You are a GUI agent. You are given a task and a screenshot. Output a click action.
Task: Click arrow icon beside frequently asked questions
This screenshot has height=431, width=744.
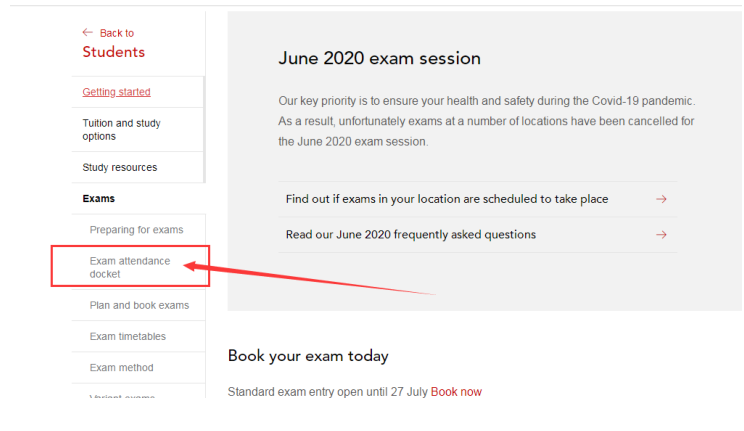661,235
